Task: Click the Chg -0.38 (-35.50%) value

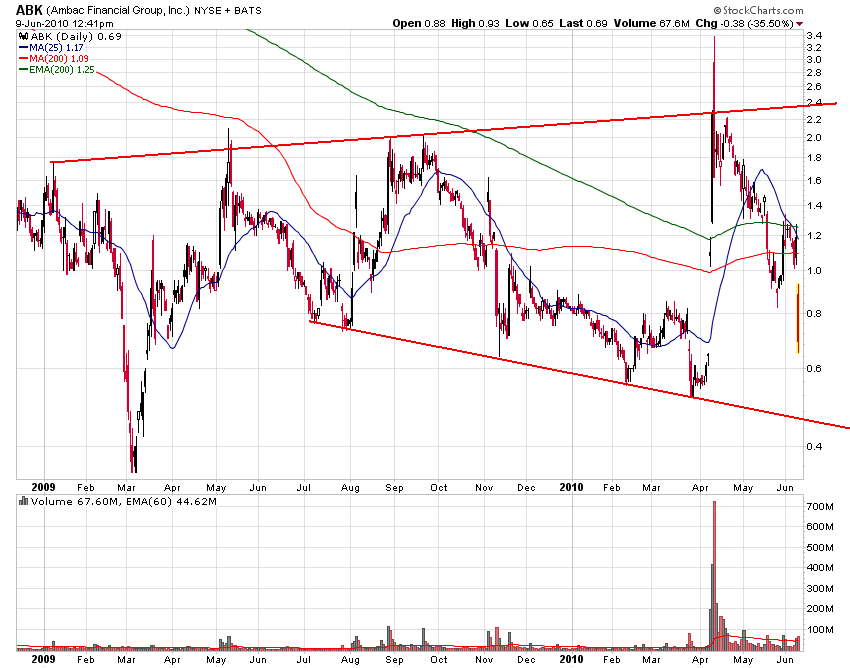Action: tap(744, 23)
